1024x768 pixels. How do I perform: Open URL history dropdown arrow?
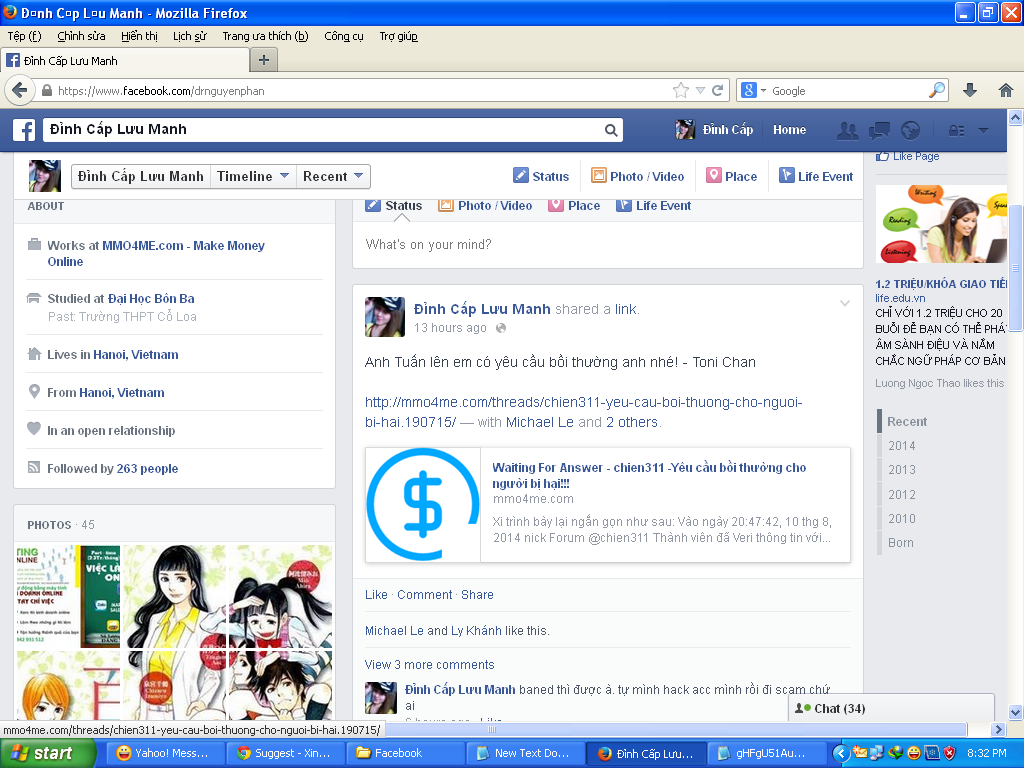point(700,90)
